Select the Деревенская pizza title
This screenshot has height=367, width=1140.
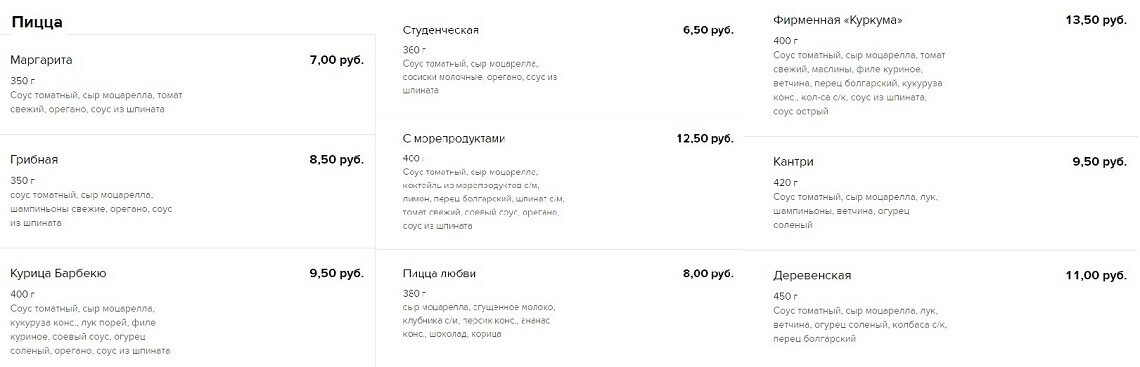pos(812,276)
